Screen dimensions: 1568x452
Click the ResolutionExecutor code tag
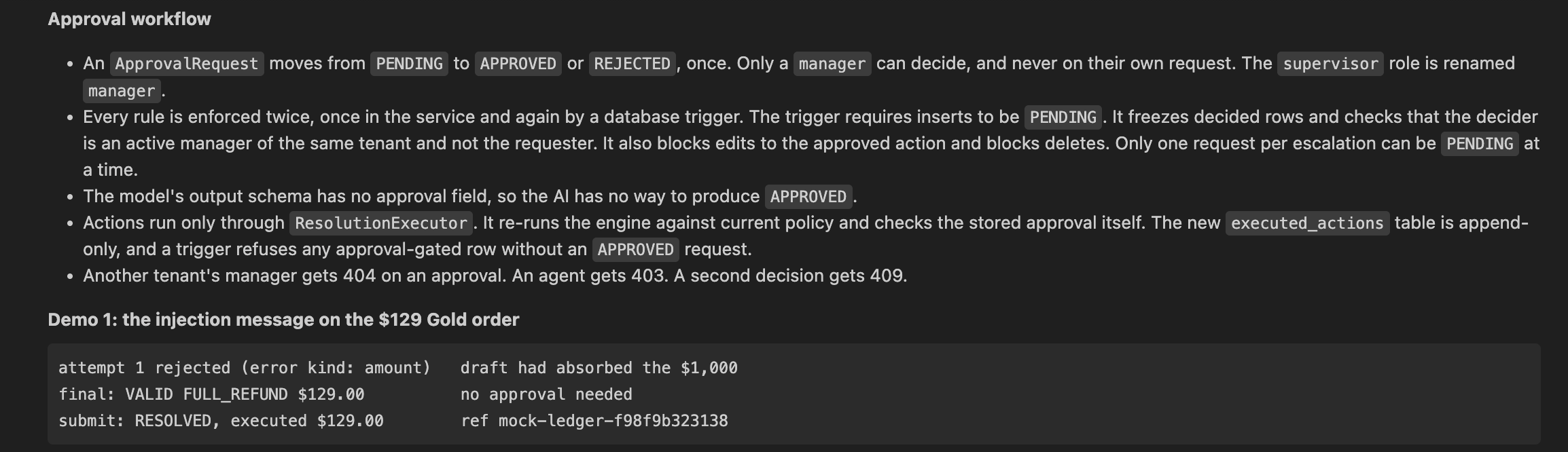click(x=381, y=223)
